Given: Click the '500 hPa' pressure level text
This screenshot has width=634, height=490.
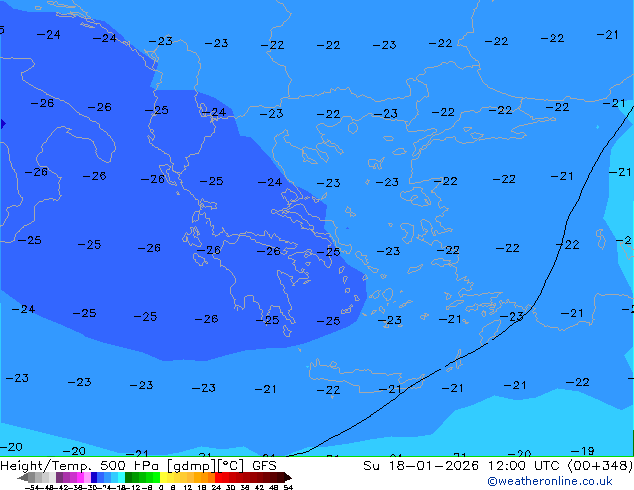Looking at the screenshot, I should click(129, 465).
